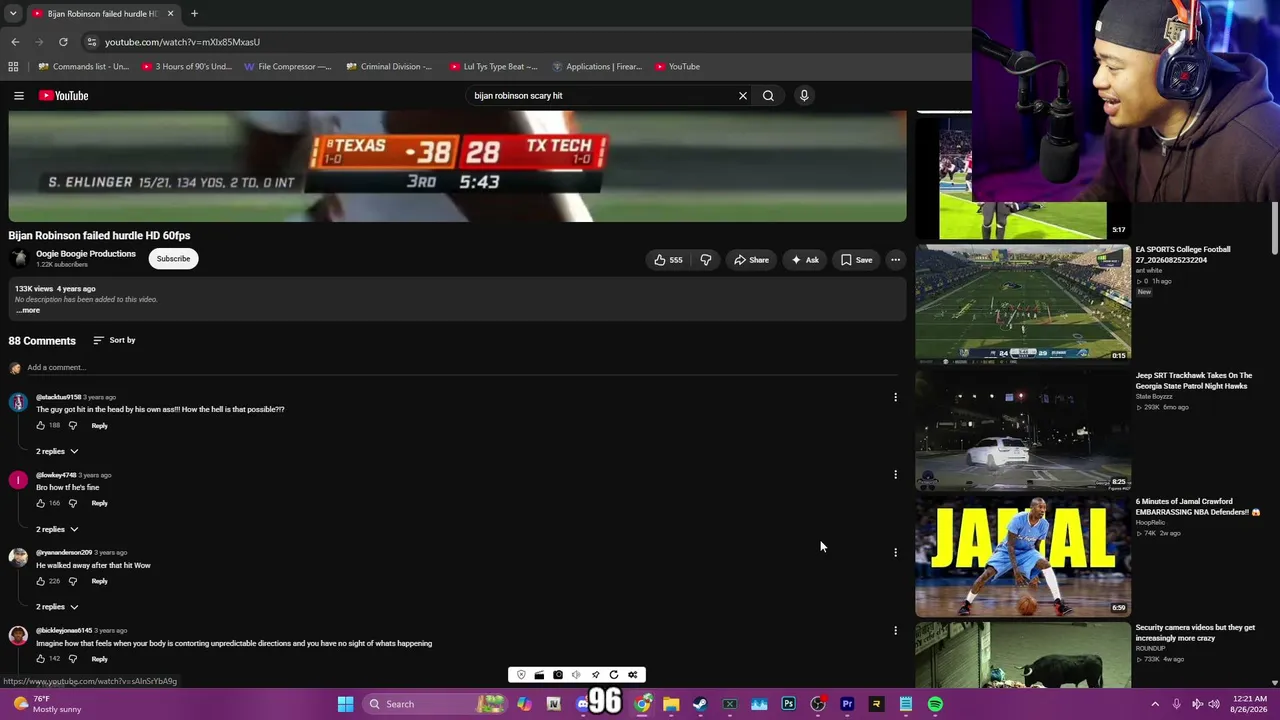Click the Chrome back arrow

pos(15,42)
